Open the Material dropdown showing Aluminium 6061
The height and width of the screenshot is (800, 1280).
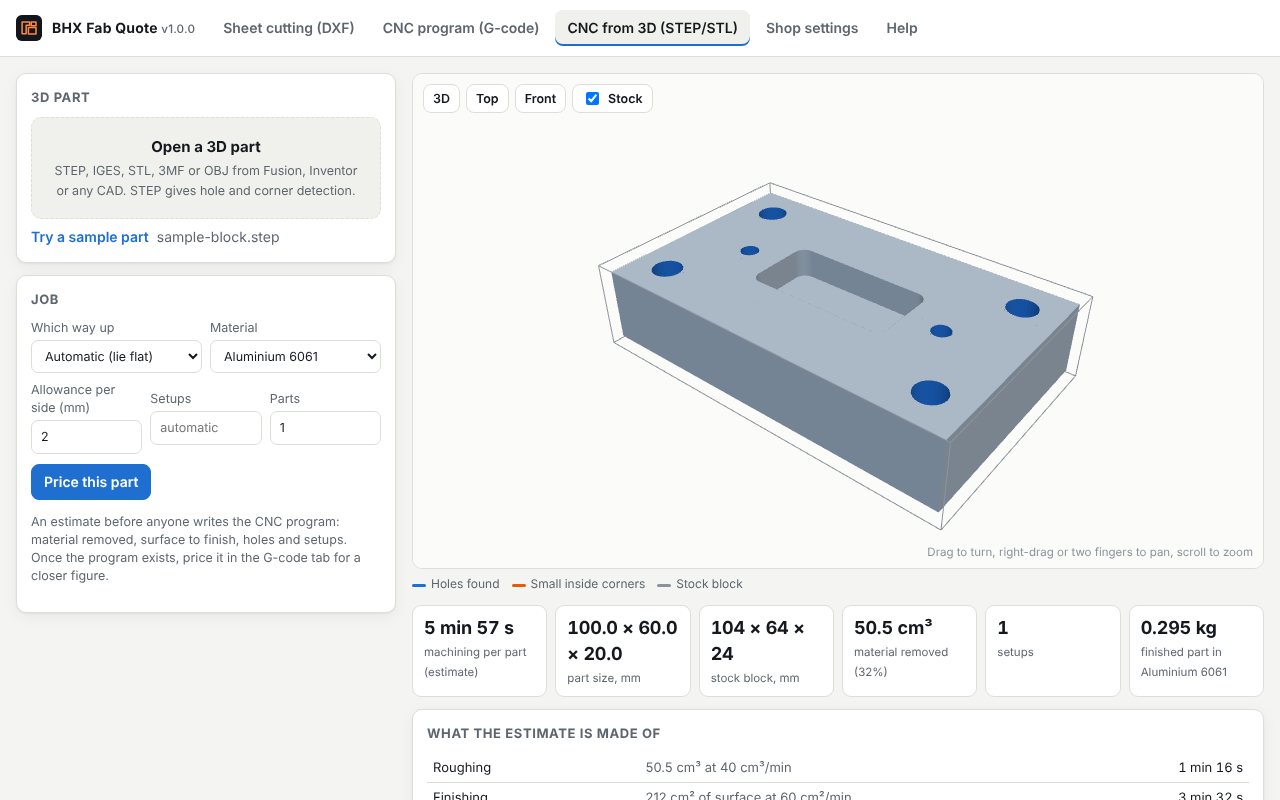coord(295,356)
